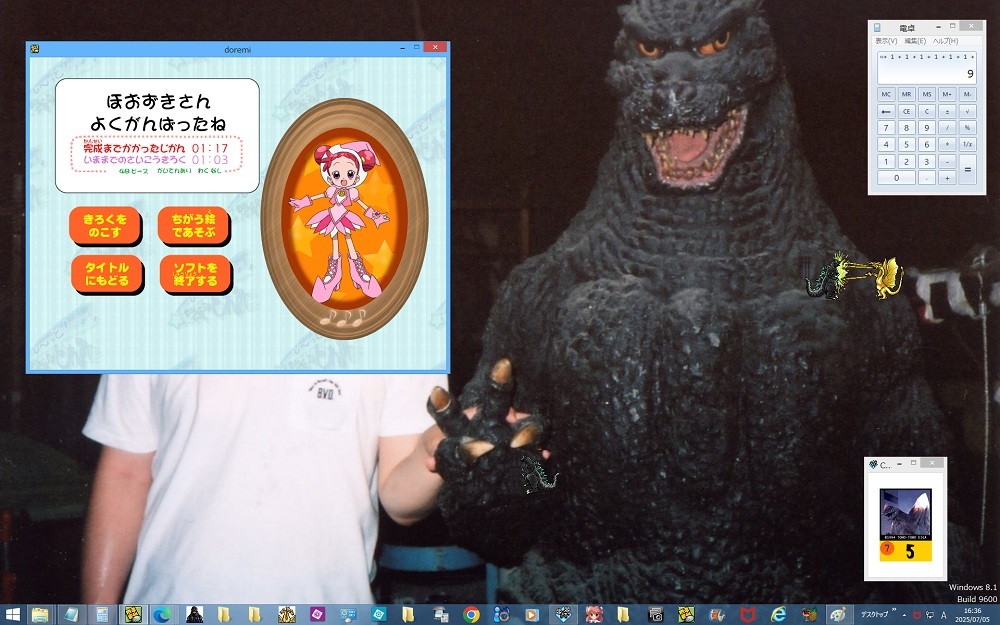Launch Google Chrome from the taskbar

(x=471, y=615)
